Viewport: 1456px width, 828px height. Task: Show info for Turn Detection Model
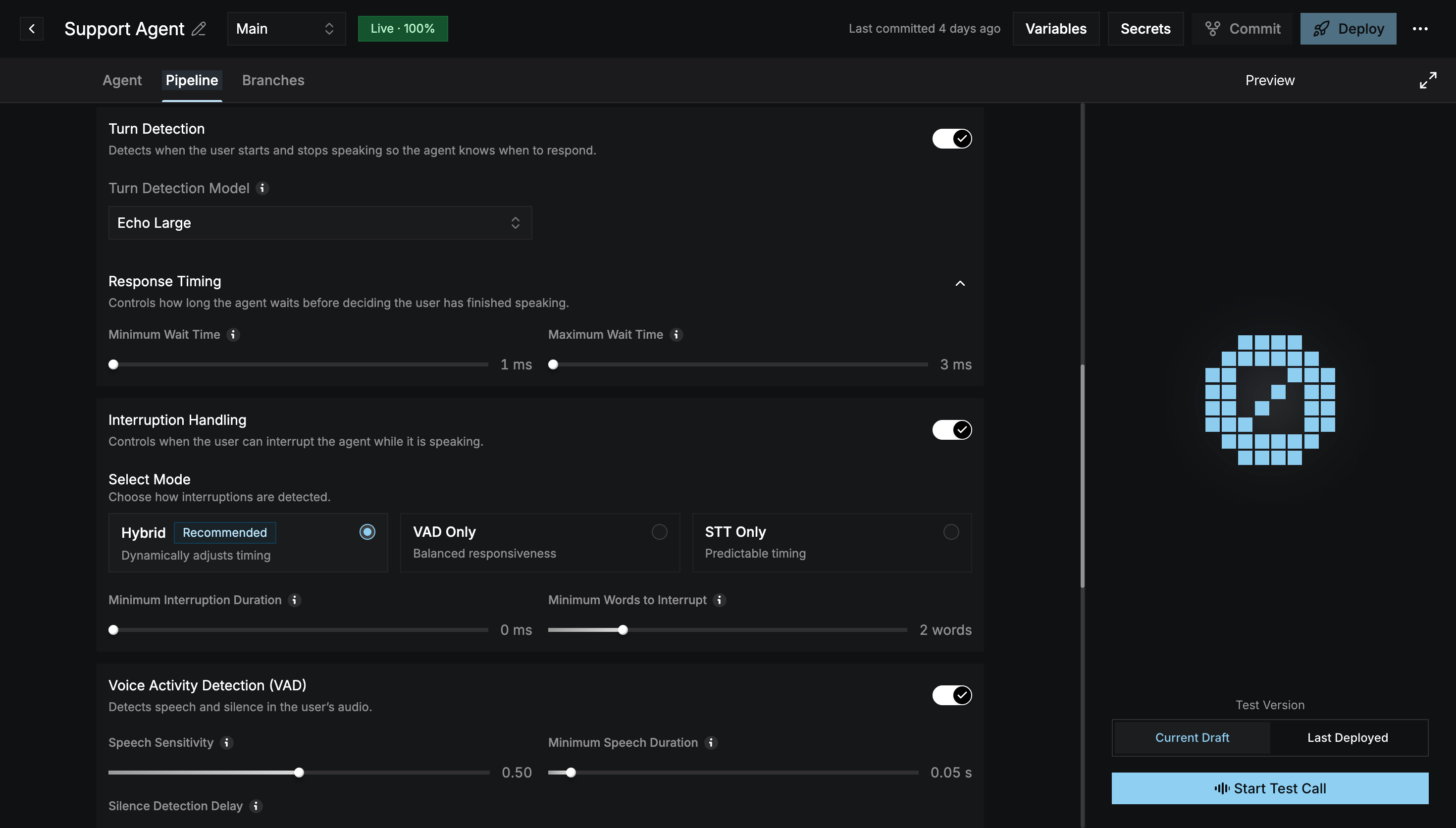tap(262, 188)
